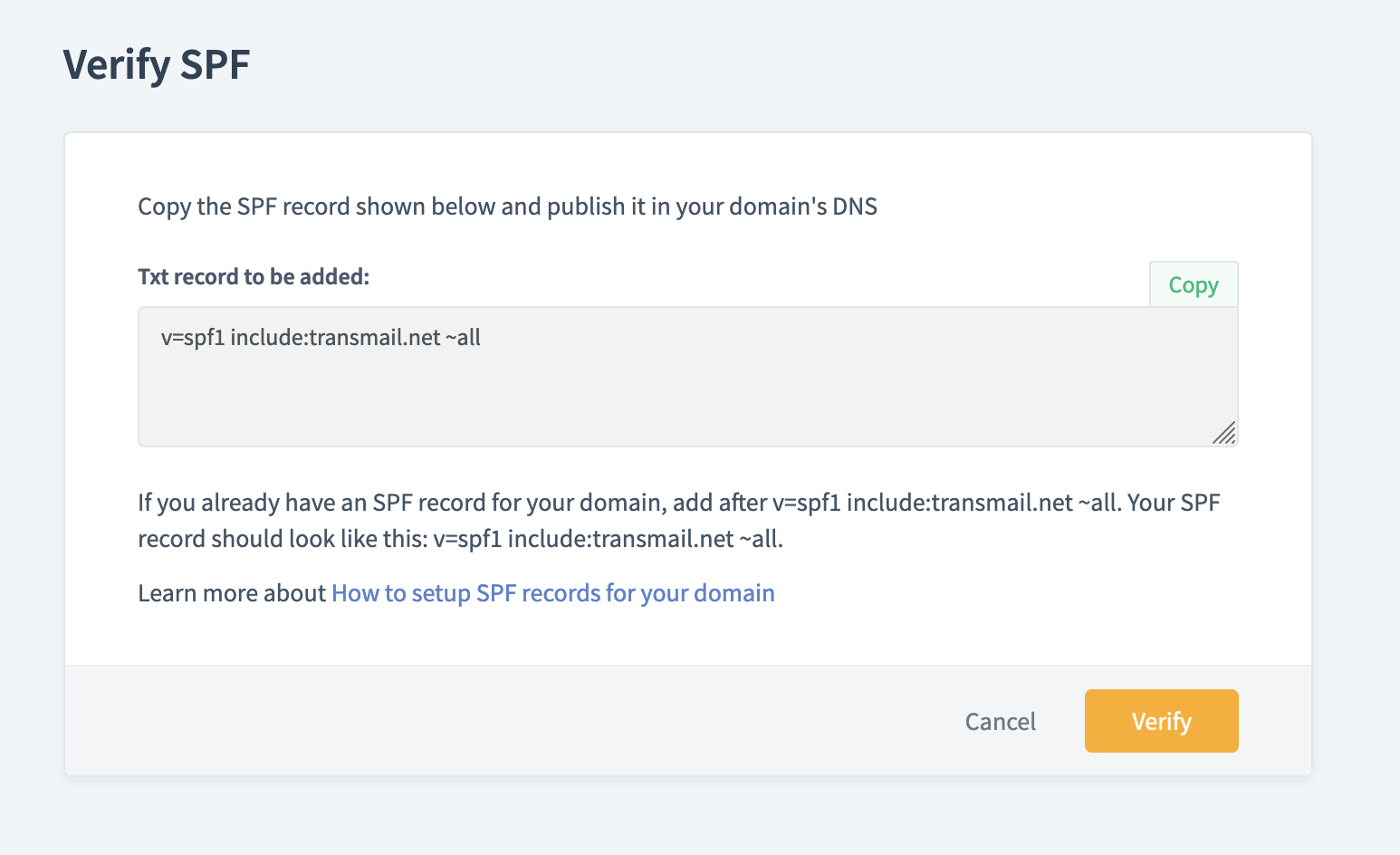The width and height of the screenshot is (1400, 855).
Task: Click the resize grip of the text area
Action: tap(1224, 434)
